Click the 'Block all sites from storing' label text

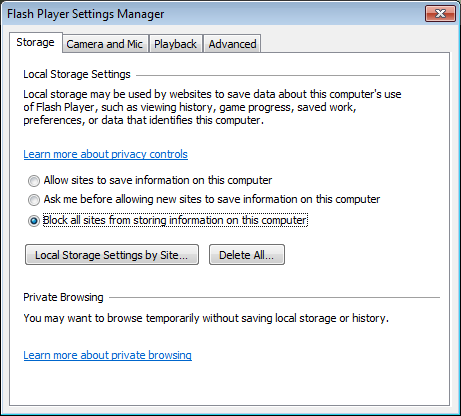click(175, 220)
